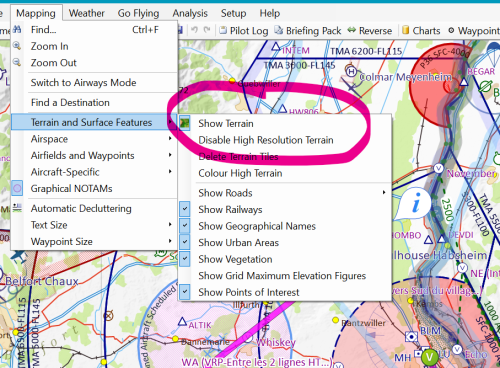
Task: Click the Undo arrow in the toolbar
Action: (194, 30)
